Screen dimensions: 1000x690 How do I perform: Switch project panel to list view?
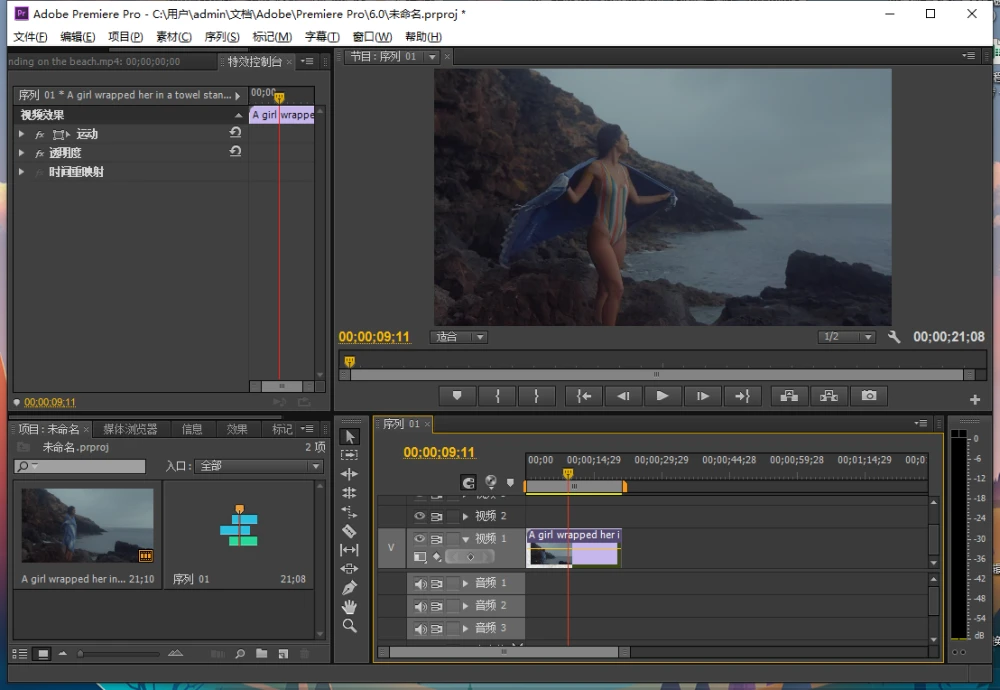tap(20, 654)
